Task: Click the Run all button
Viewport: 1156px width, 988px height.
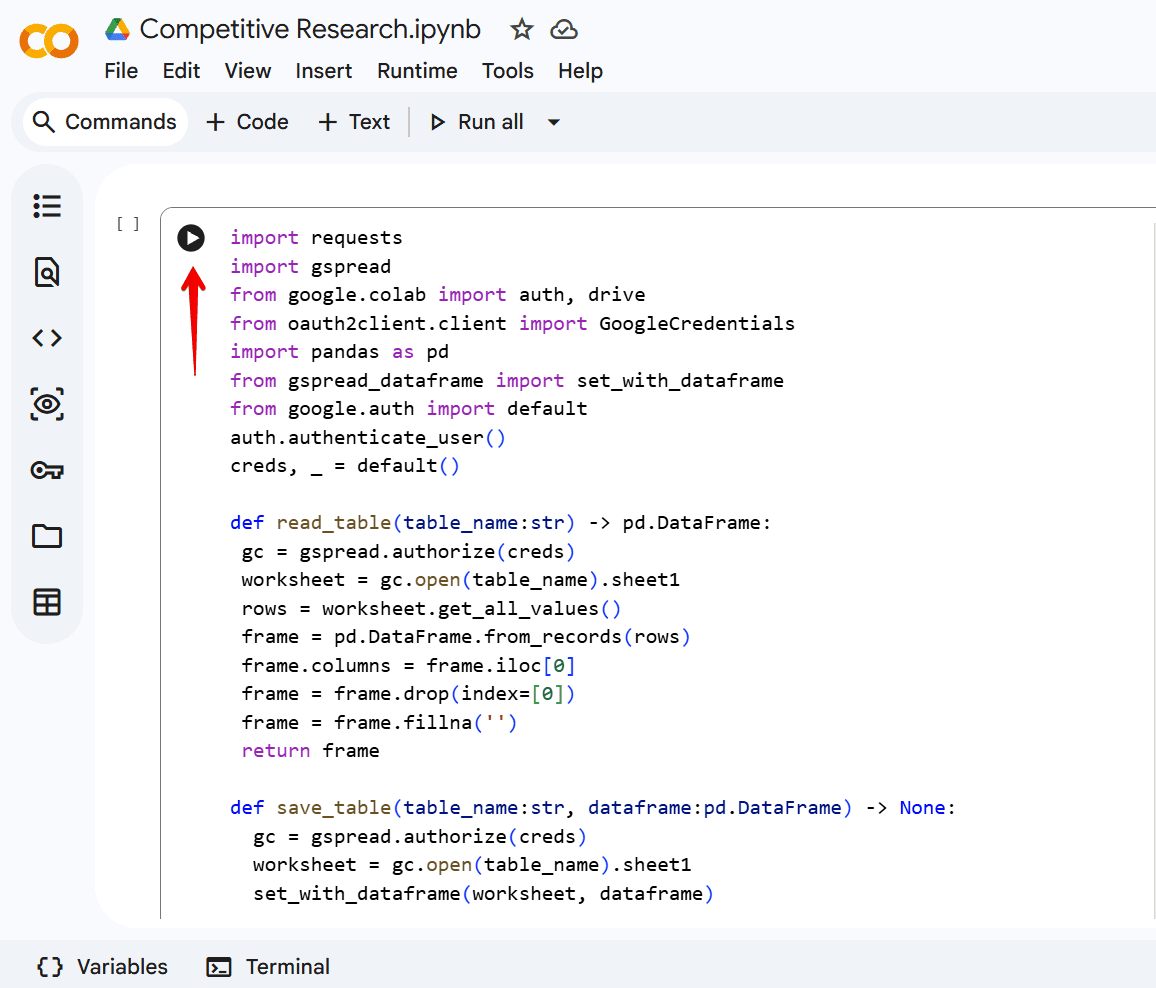Action: 477,122
